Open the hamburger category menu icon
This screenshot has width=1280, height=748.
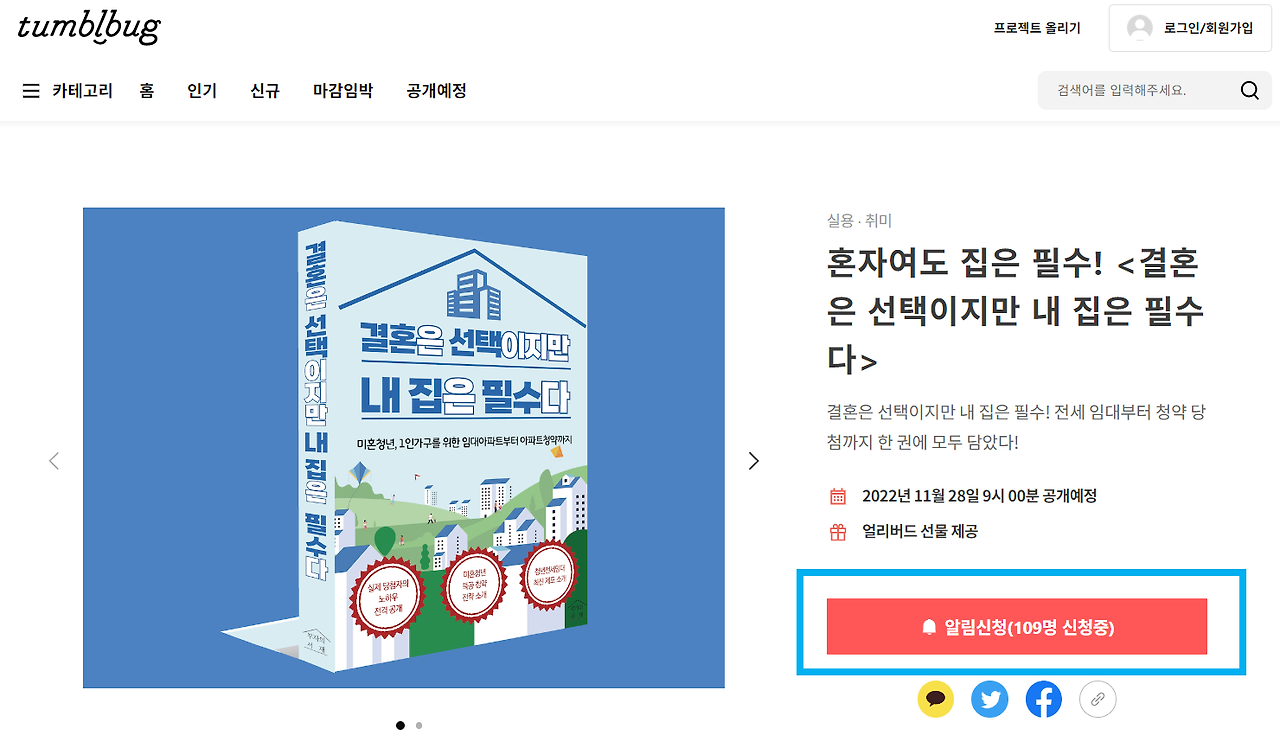(31, 91)
